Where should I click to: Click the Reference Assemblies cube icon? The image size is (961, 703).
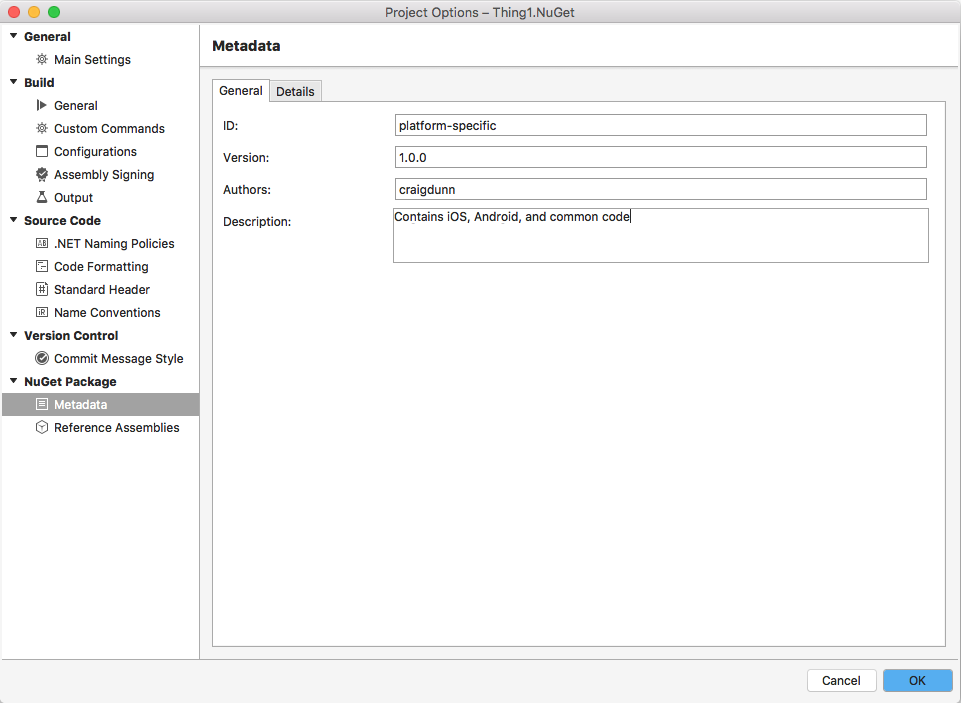42,428
